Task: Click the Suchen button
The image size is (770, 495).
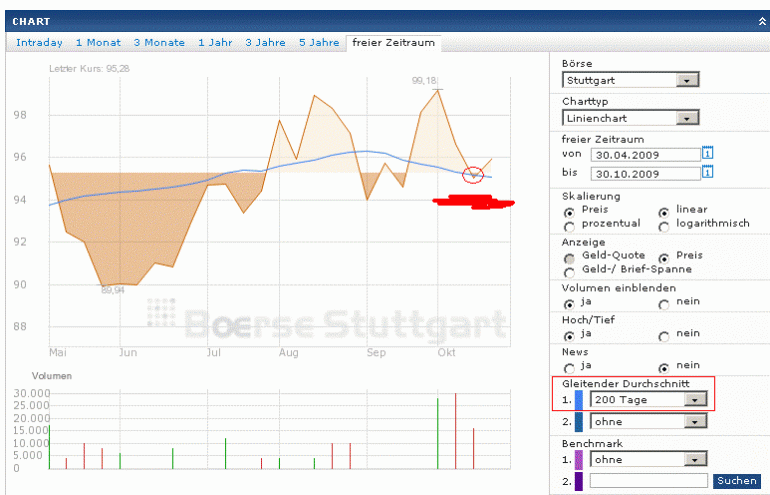Action: (736, 481)
